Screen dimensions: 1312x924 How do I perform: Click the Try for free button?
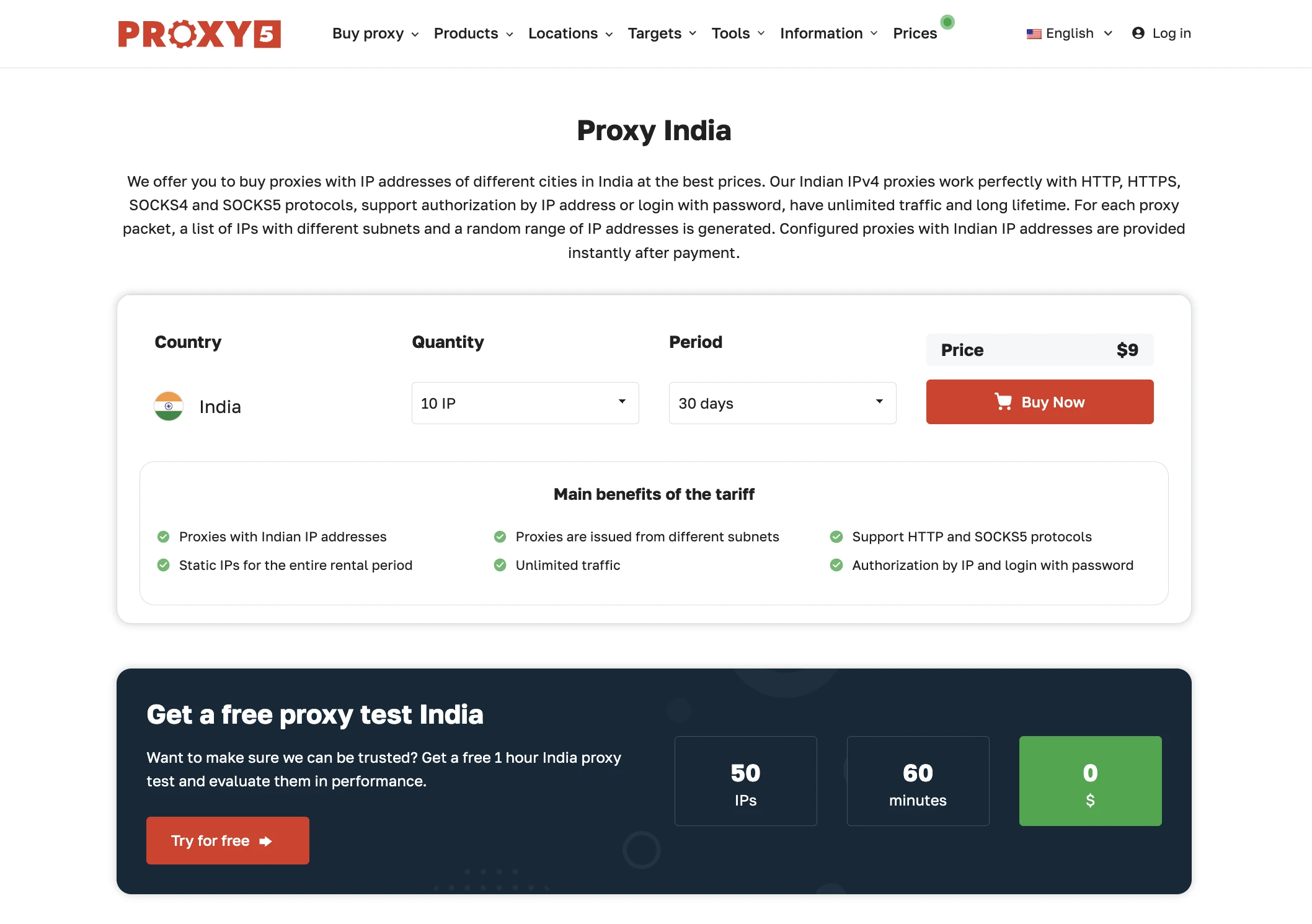click(228, 840)
